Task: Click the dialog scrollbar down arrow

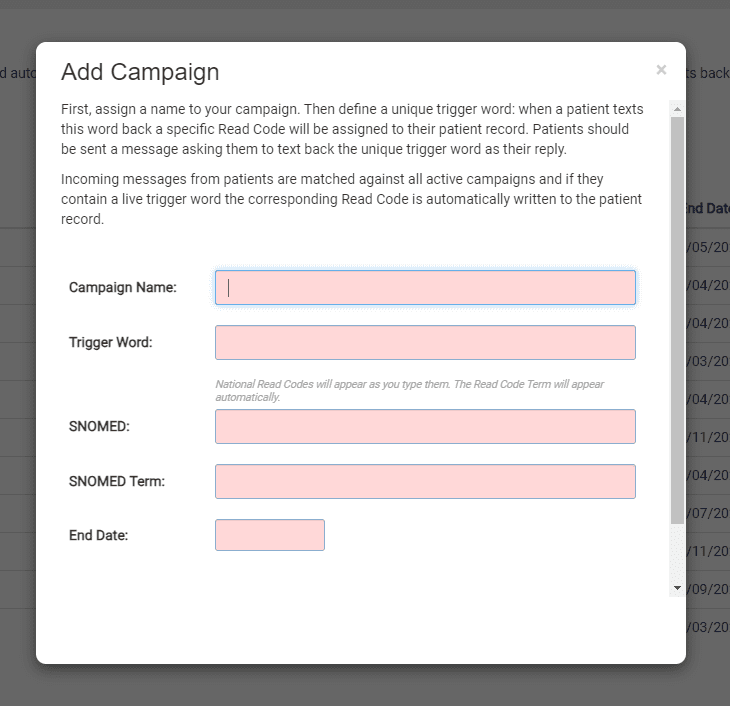Action: coord(677,588)
